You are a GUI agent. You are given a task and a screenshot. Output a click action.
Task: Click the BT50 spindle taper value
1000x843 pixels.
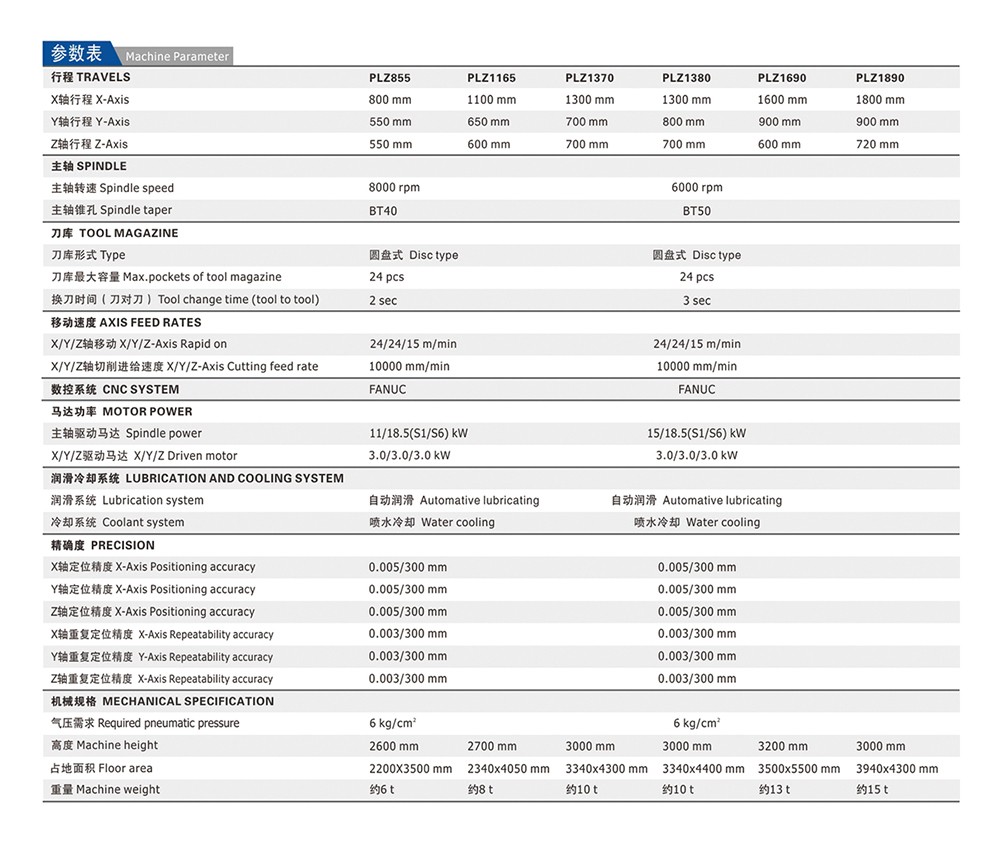pos(696,211)
